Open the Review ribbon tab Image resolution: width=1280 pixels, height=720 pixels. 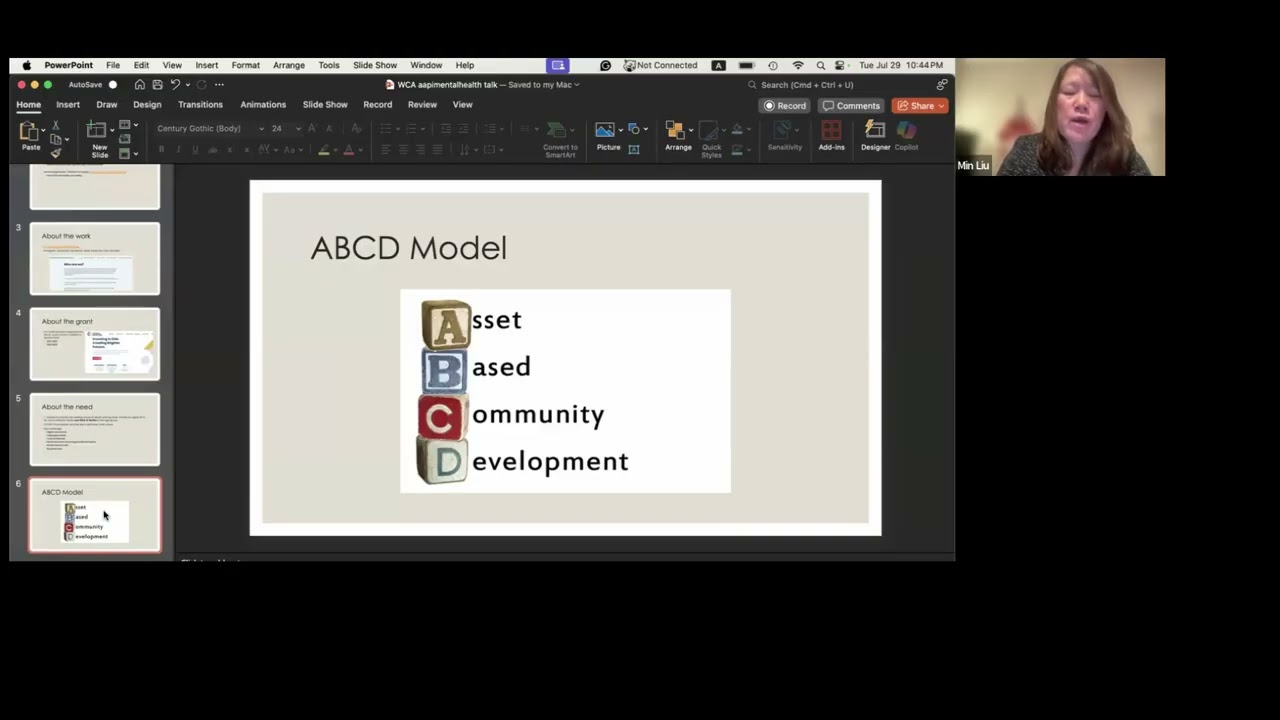422,104
